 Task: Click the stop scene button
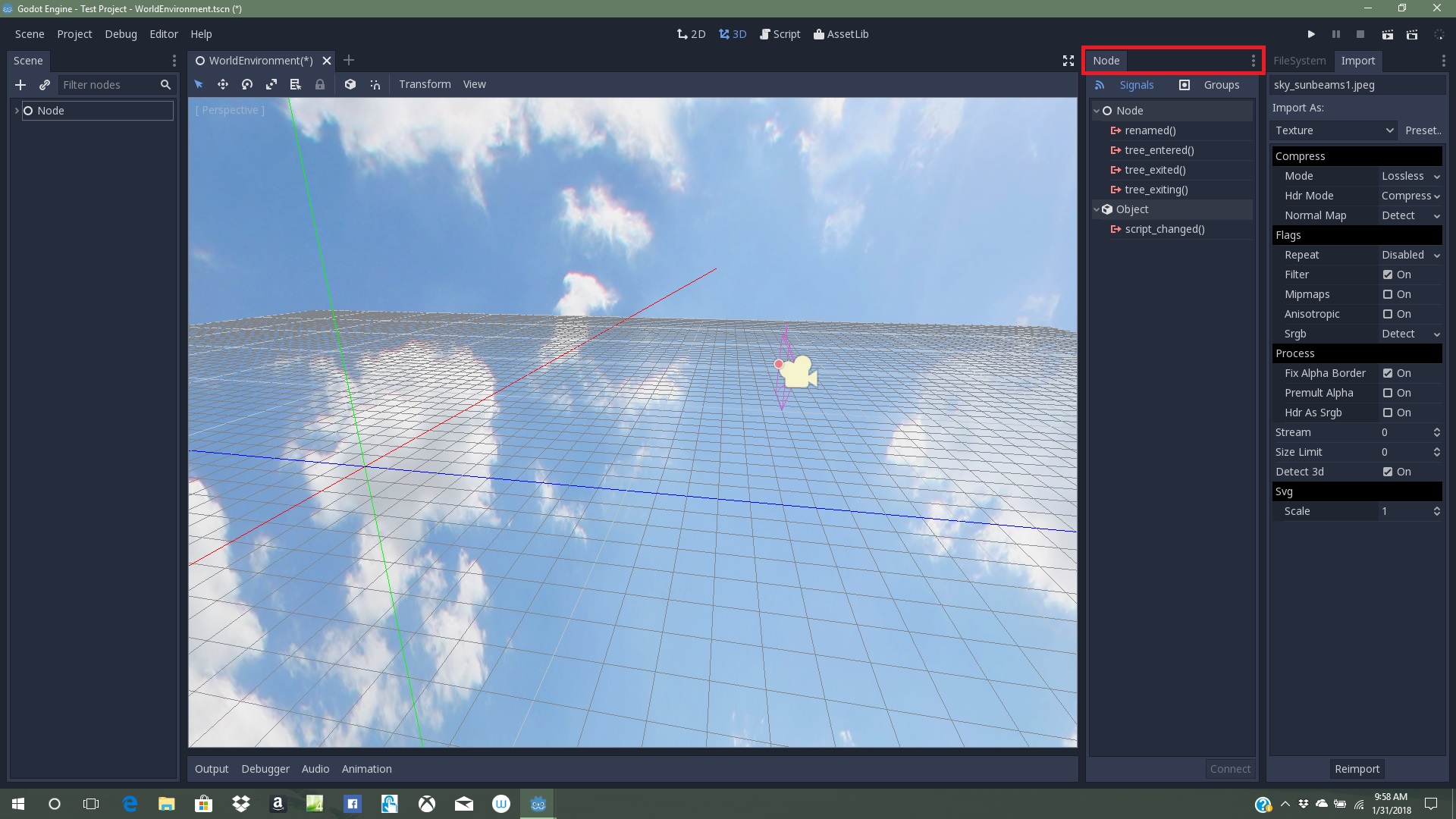[1360, 34]
